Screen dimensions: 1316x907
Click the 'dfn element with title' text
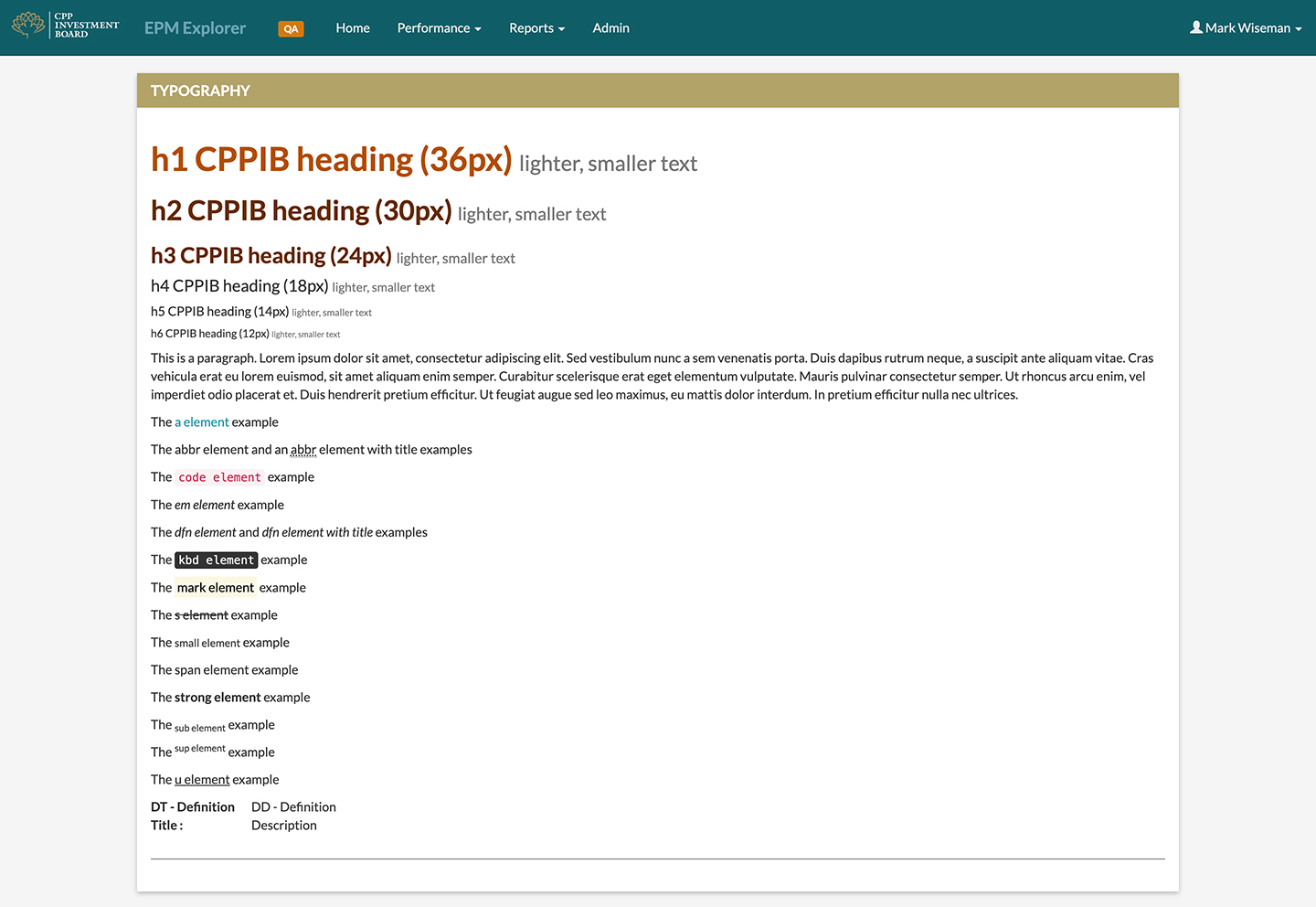(x=317, y=532)
